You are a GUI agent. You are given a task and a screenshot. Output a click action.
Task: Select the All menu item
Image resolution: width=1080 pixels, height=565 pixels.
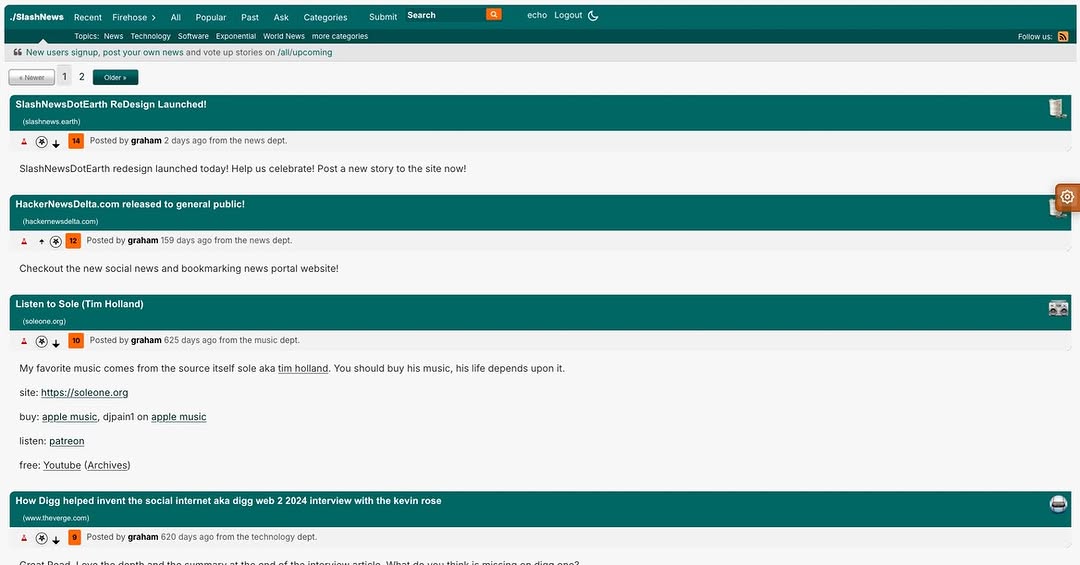pos(176,17)
